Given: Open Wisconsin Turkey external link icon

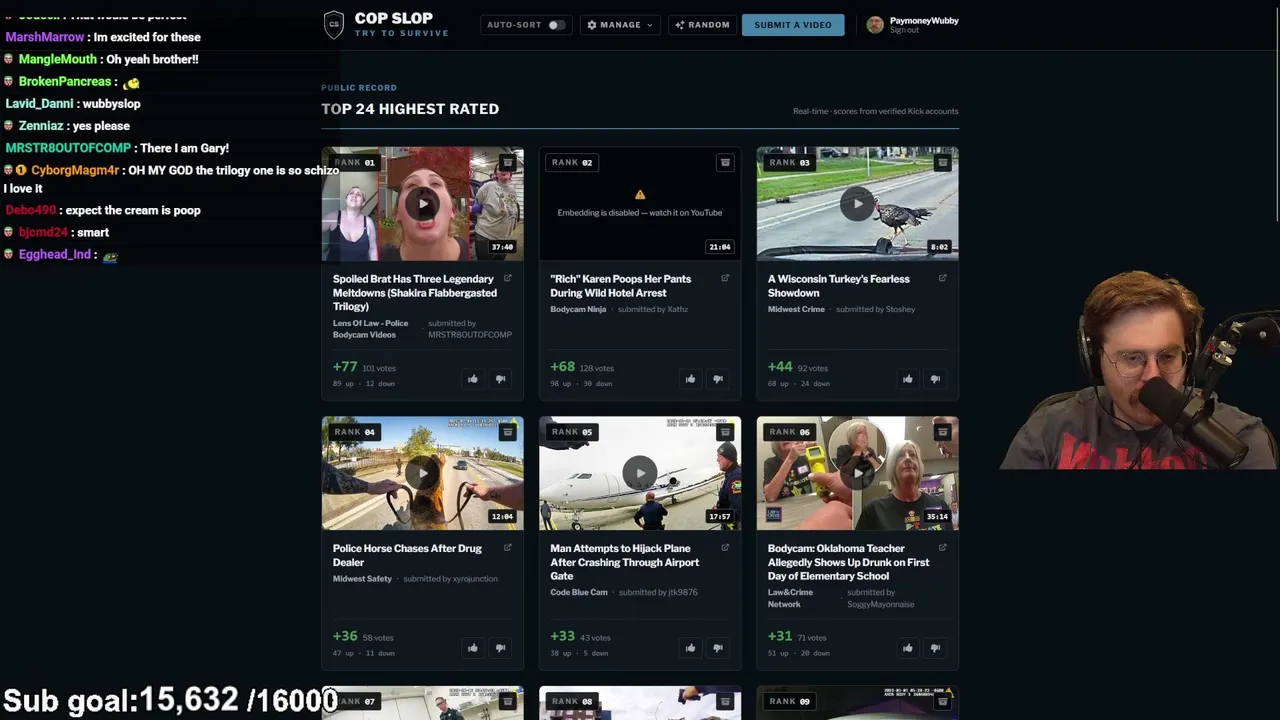Looking at the screenshot, I should tap(942, 278).
